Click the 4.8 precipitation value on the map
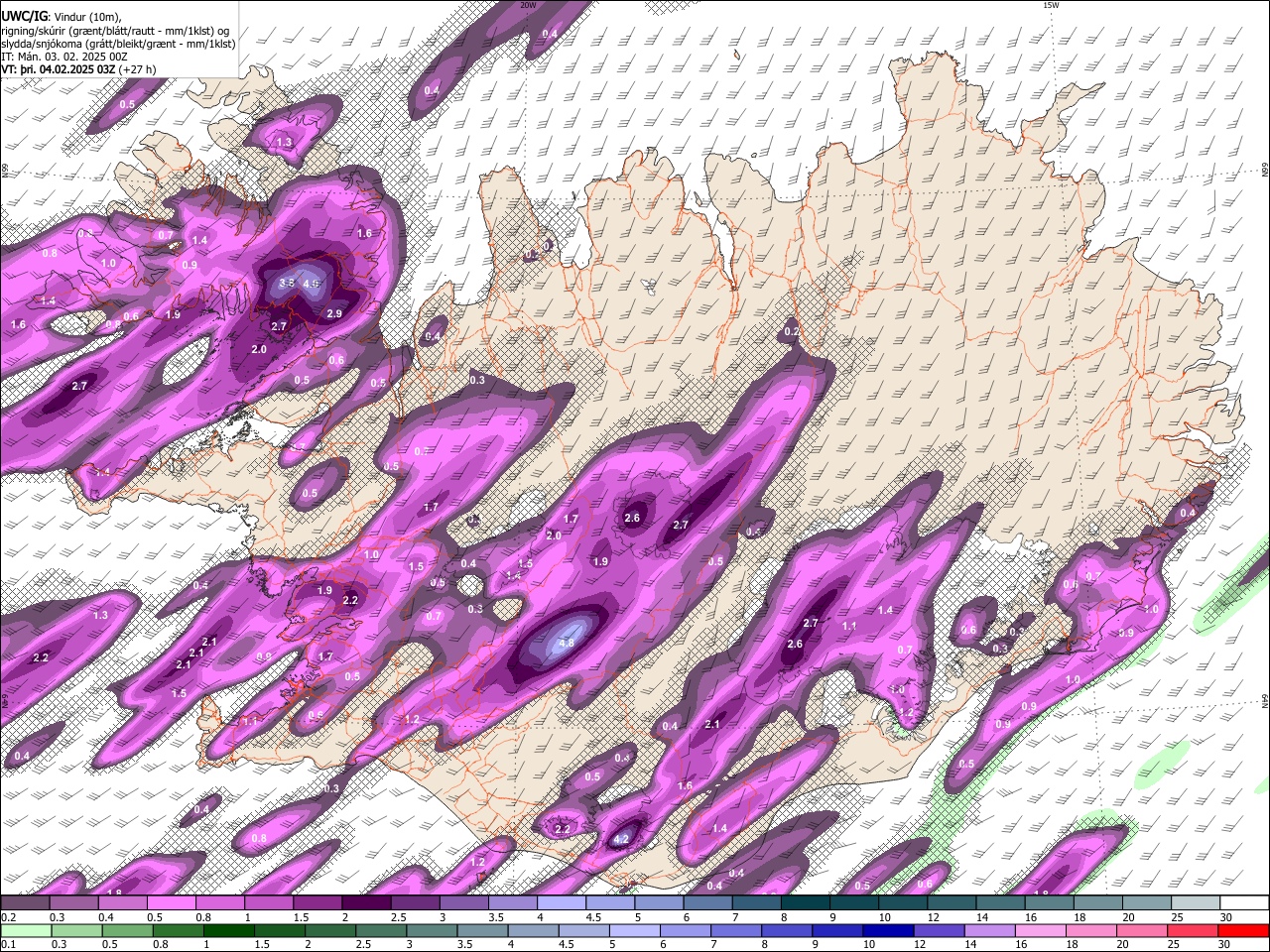Image resolution: width=1270 pixels, height=952 pixels. tap(567, 643)
